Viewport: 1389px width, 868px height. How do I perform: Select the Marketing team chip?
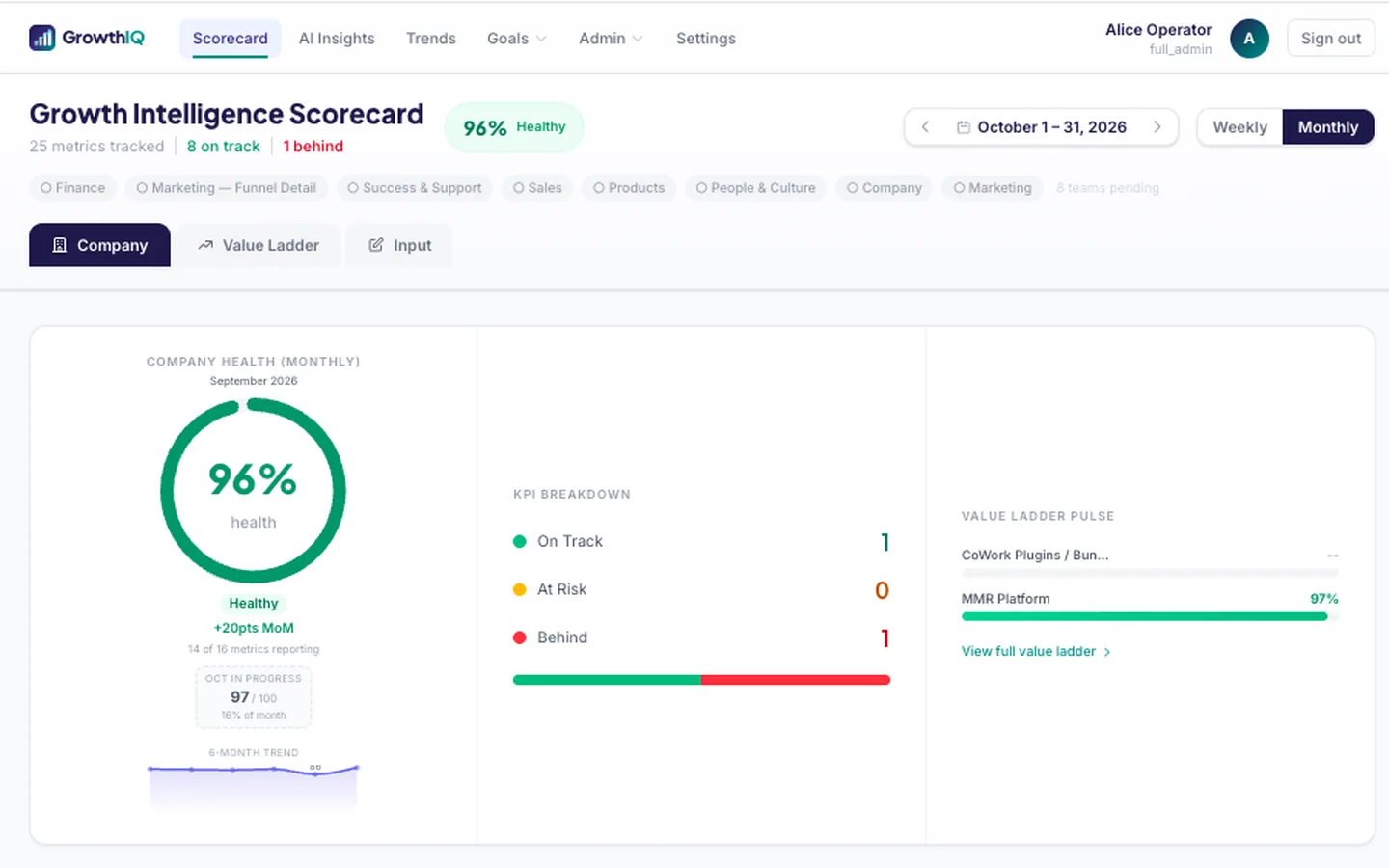pos(993,188)
